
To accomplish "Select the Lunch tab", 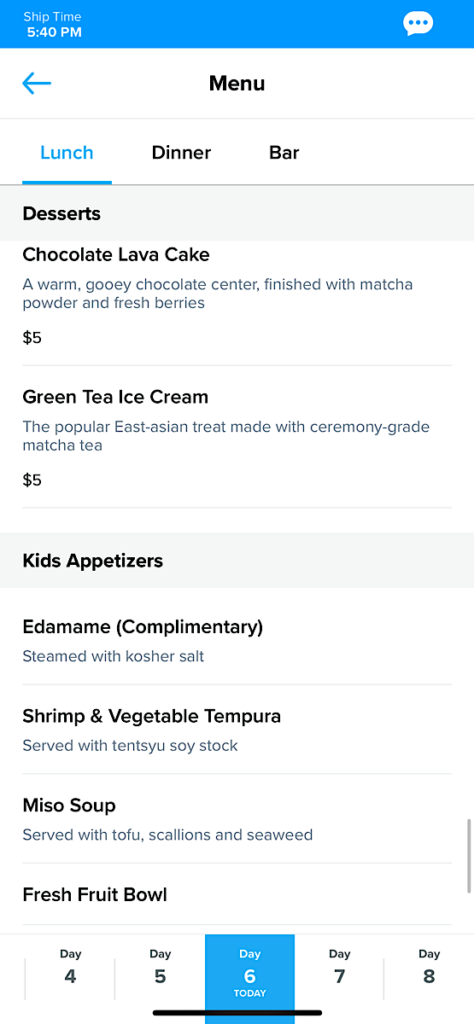I will tap(67, 153).
